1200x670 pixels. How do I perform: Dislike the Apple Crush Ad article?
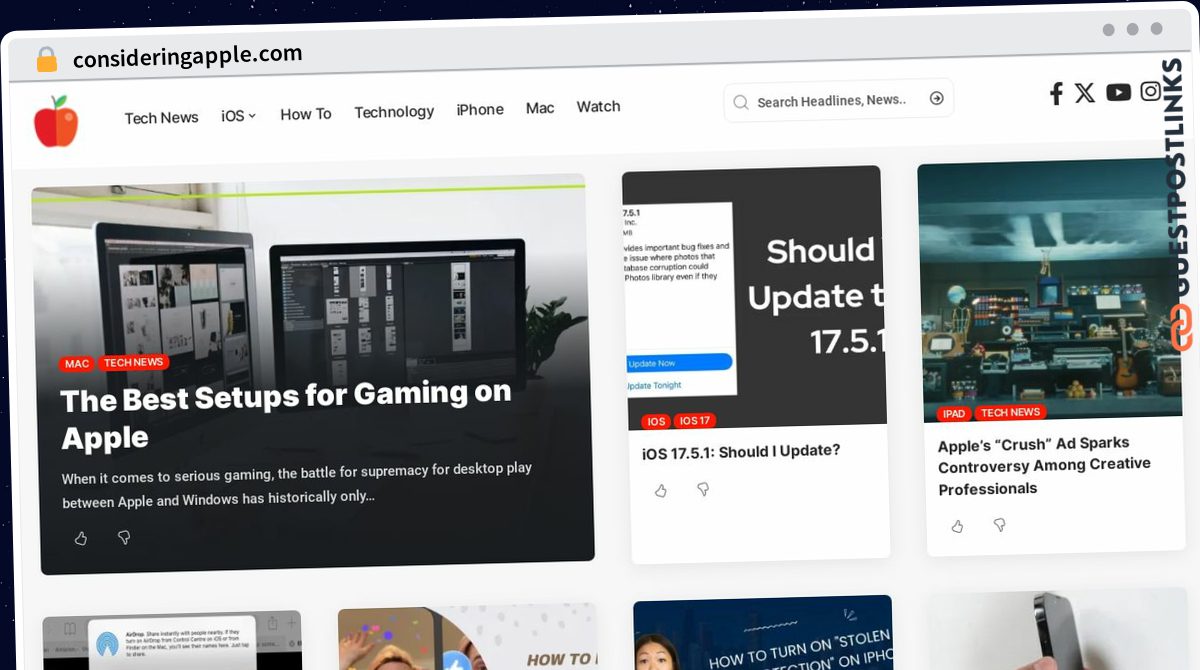pos(999,524)
